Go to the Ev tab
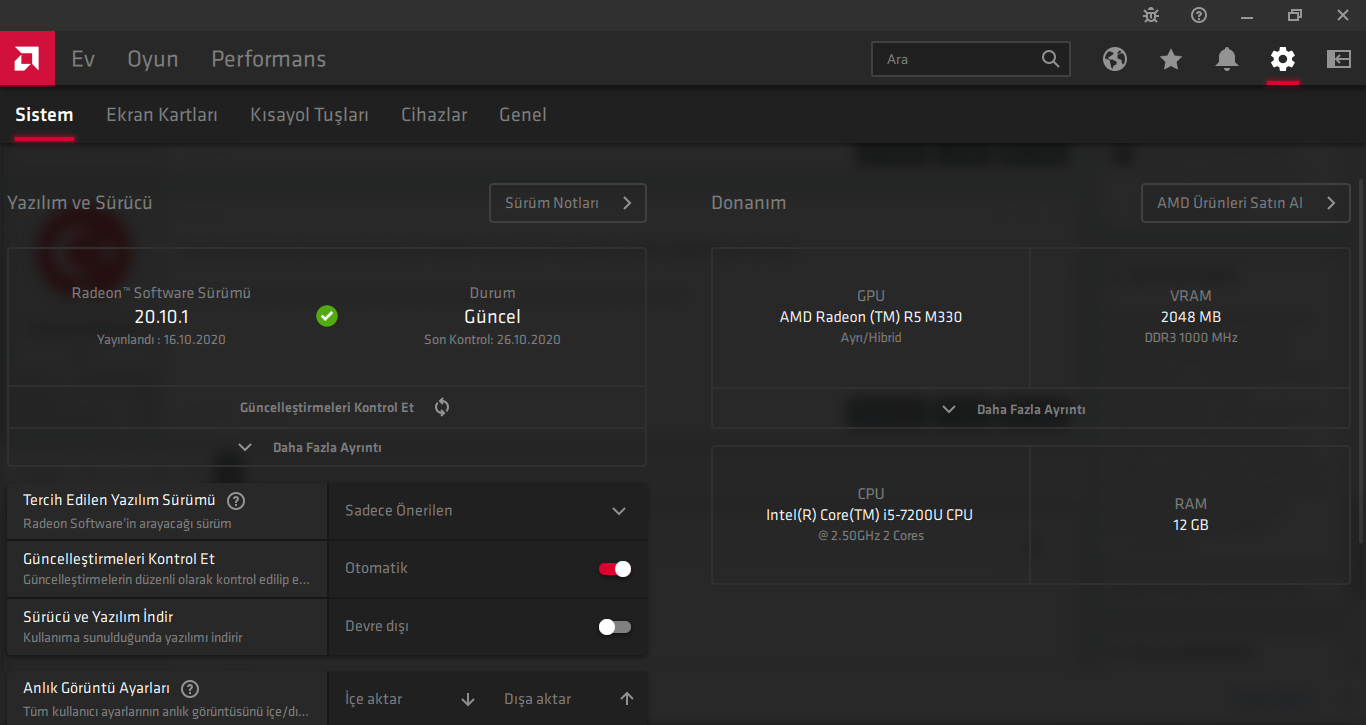Viewport: 1366px width, 725px height. [83, 59]
